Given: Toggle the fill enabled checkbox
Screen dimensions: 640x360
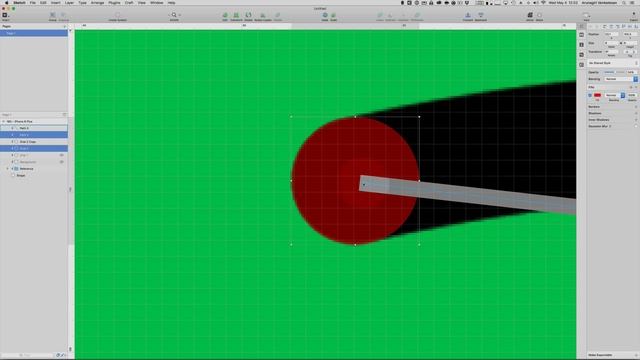Looking at the screenshot, I should click(590, 95).
